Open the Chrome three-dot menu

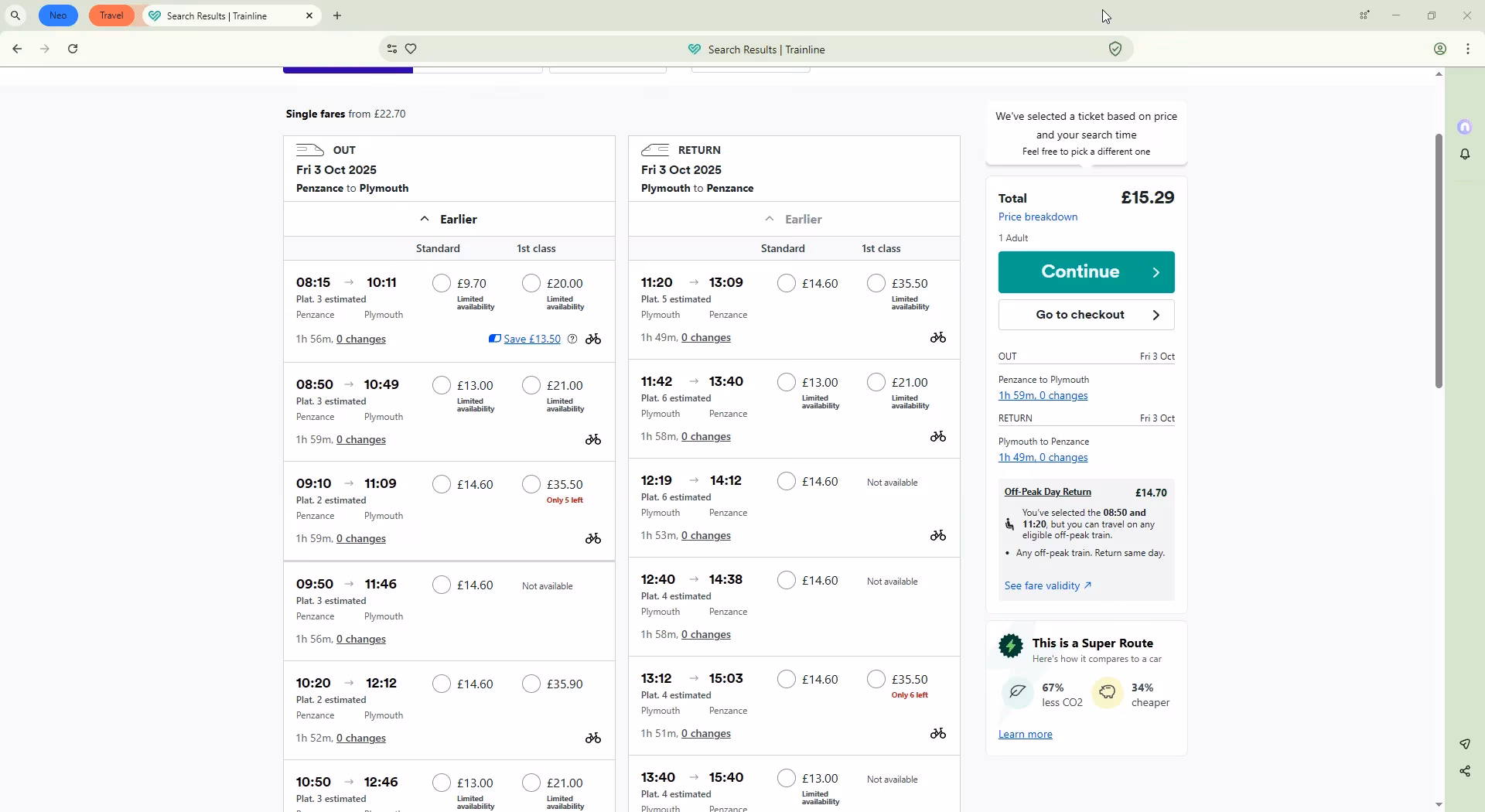[x=1467, y=49]
